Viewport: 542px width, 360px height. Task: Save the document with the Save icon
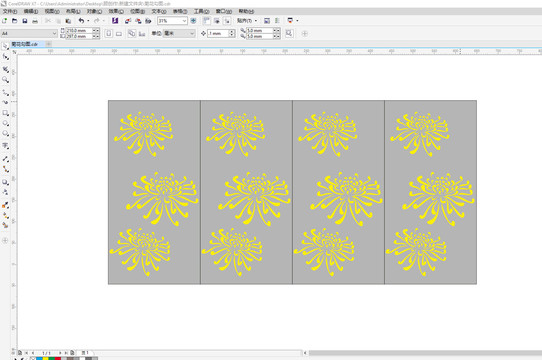pyautogui.click(x=25, y=21)
